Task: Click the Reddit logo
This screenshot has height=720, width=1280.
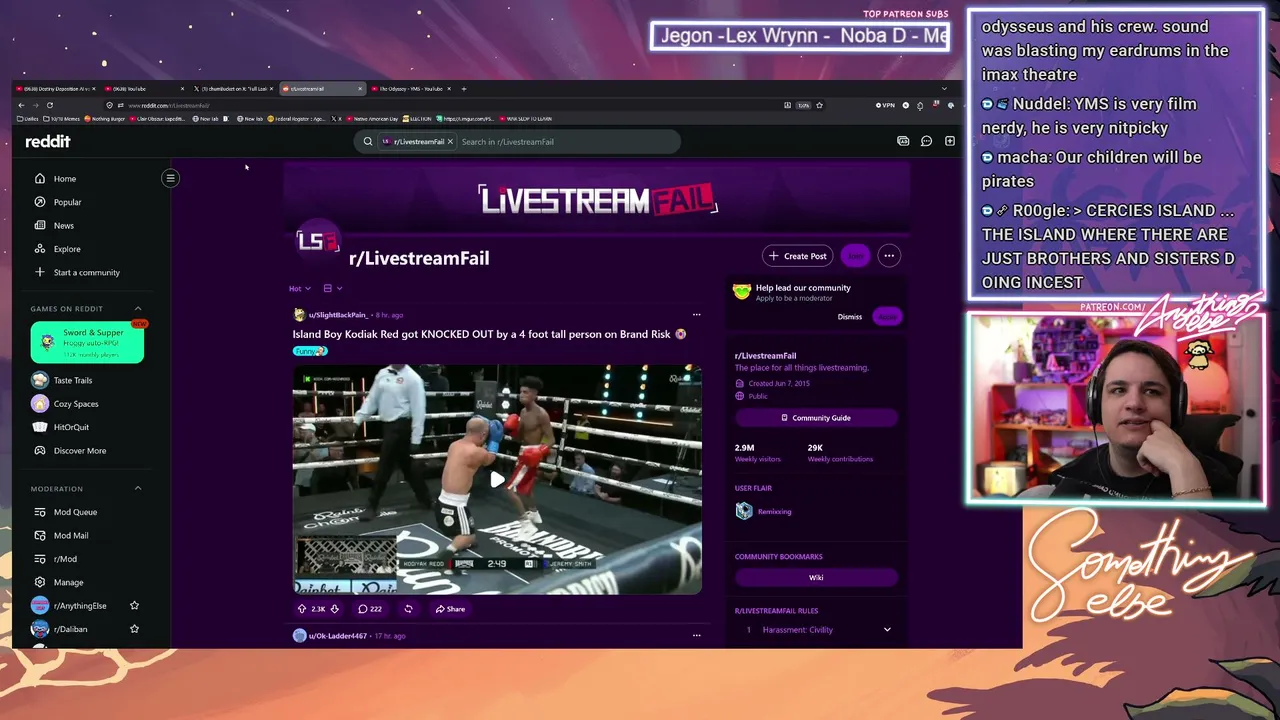Action: pyautogui.click(x=48, y=141)
